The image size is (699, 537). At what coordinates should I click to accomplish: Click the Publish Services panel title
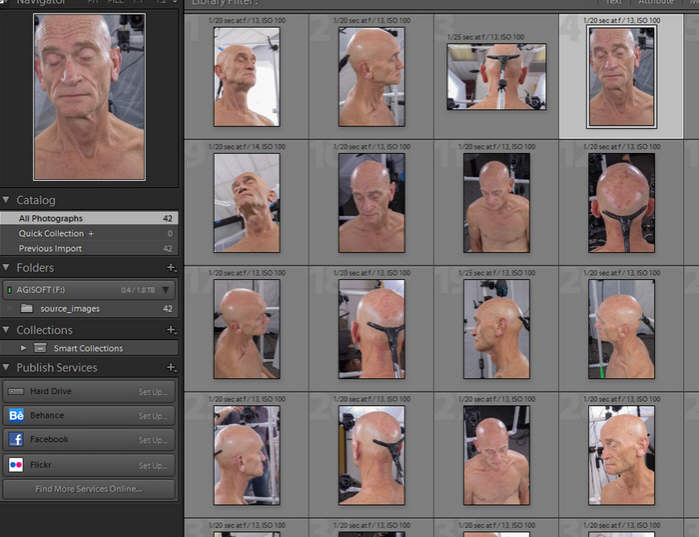click(57, 367)
